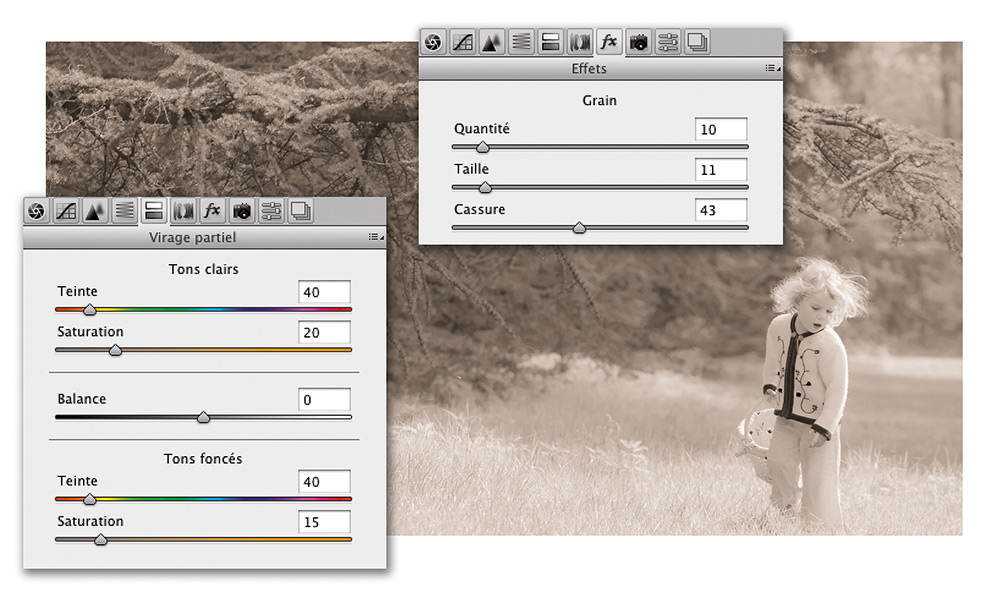Click the Balance slider handle
The width and height of the screenshot is (1000, 595).
tap(203, 418)
